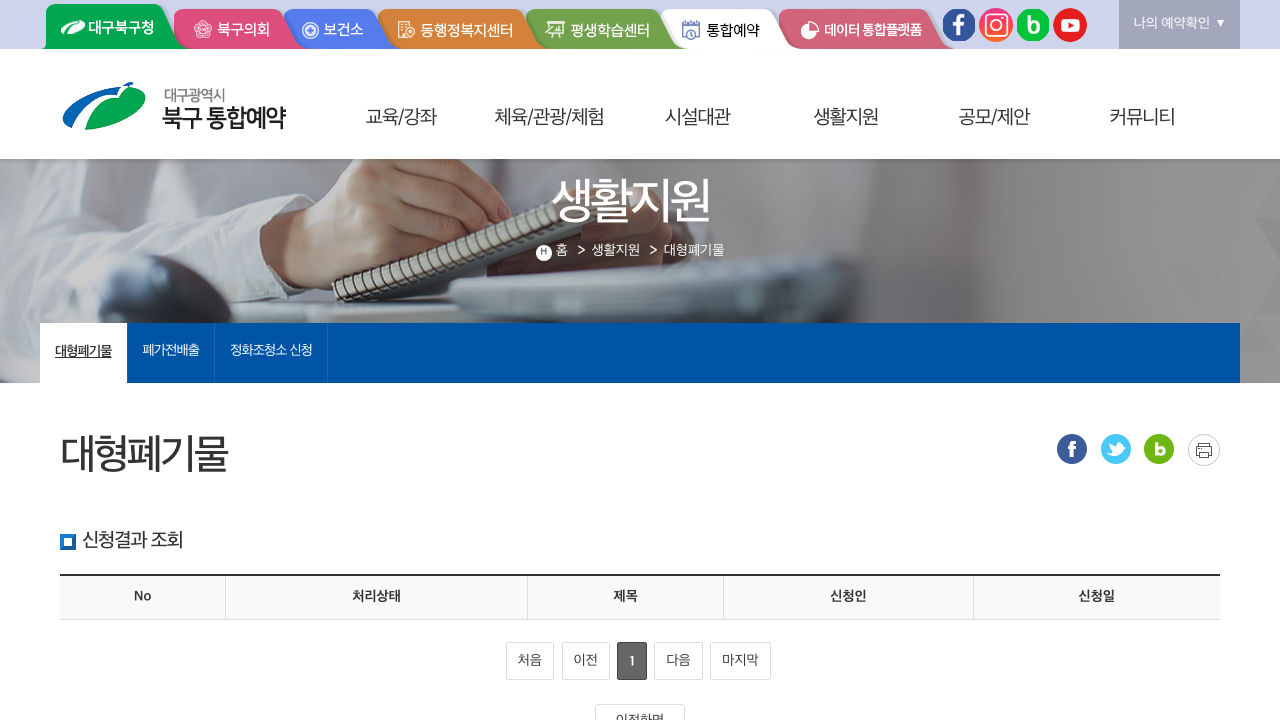Share page via blue Facebook circle icon
1280x720 pixels.
tap(1072, 450)
